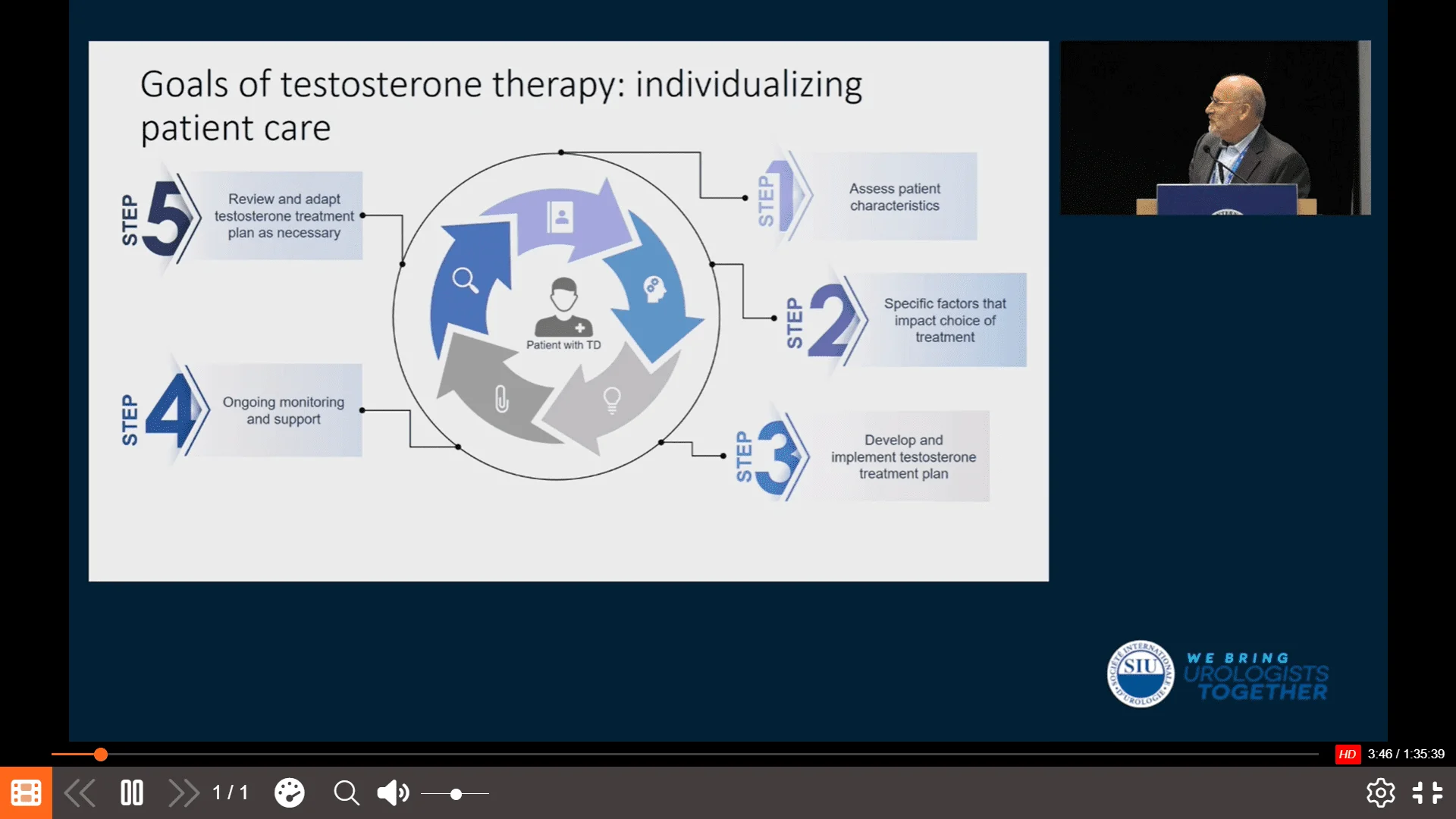This screenshot has width=1456, height=819.
Task: Click the '3:46 / 1:35:39' time display
Action: click(x=1406, y=754)
